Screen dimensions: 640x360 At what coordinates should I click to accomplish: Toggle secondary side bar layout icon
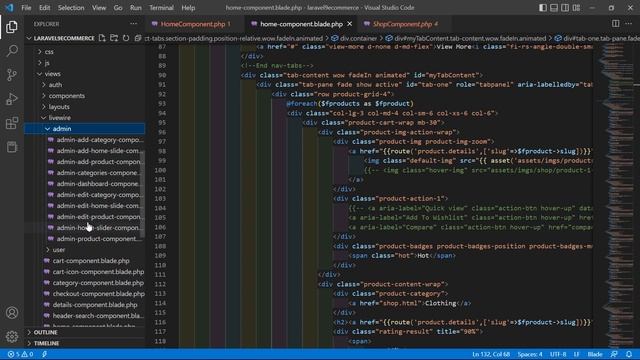coord(565,7)
